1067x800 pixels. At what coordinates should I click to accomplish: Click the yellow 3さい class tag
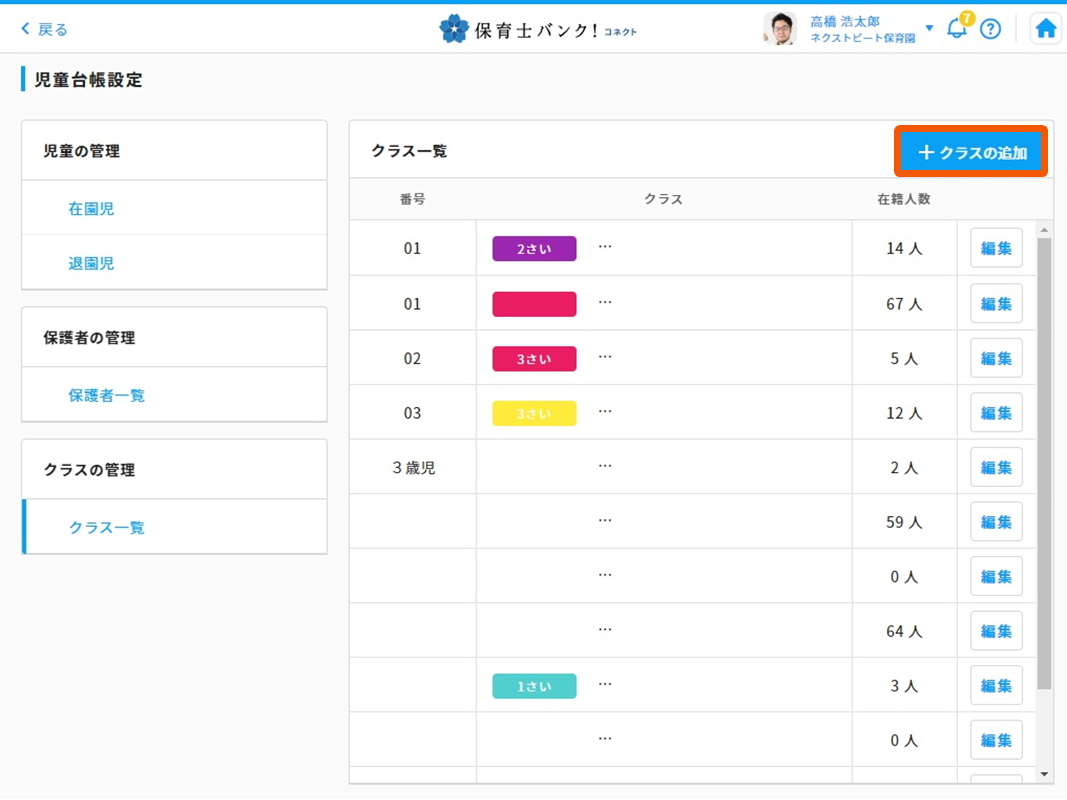(534, 413)
